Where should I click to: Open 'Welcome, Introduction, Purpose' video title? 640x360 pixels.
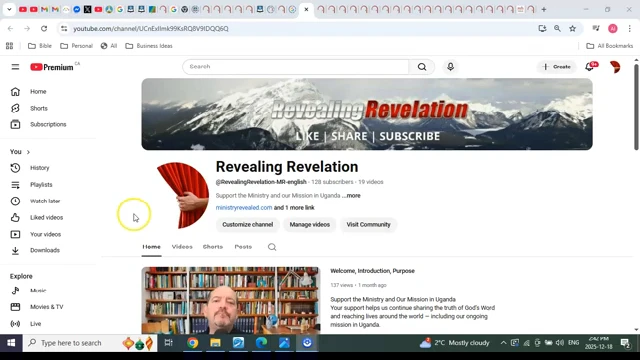(372, 271)
